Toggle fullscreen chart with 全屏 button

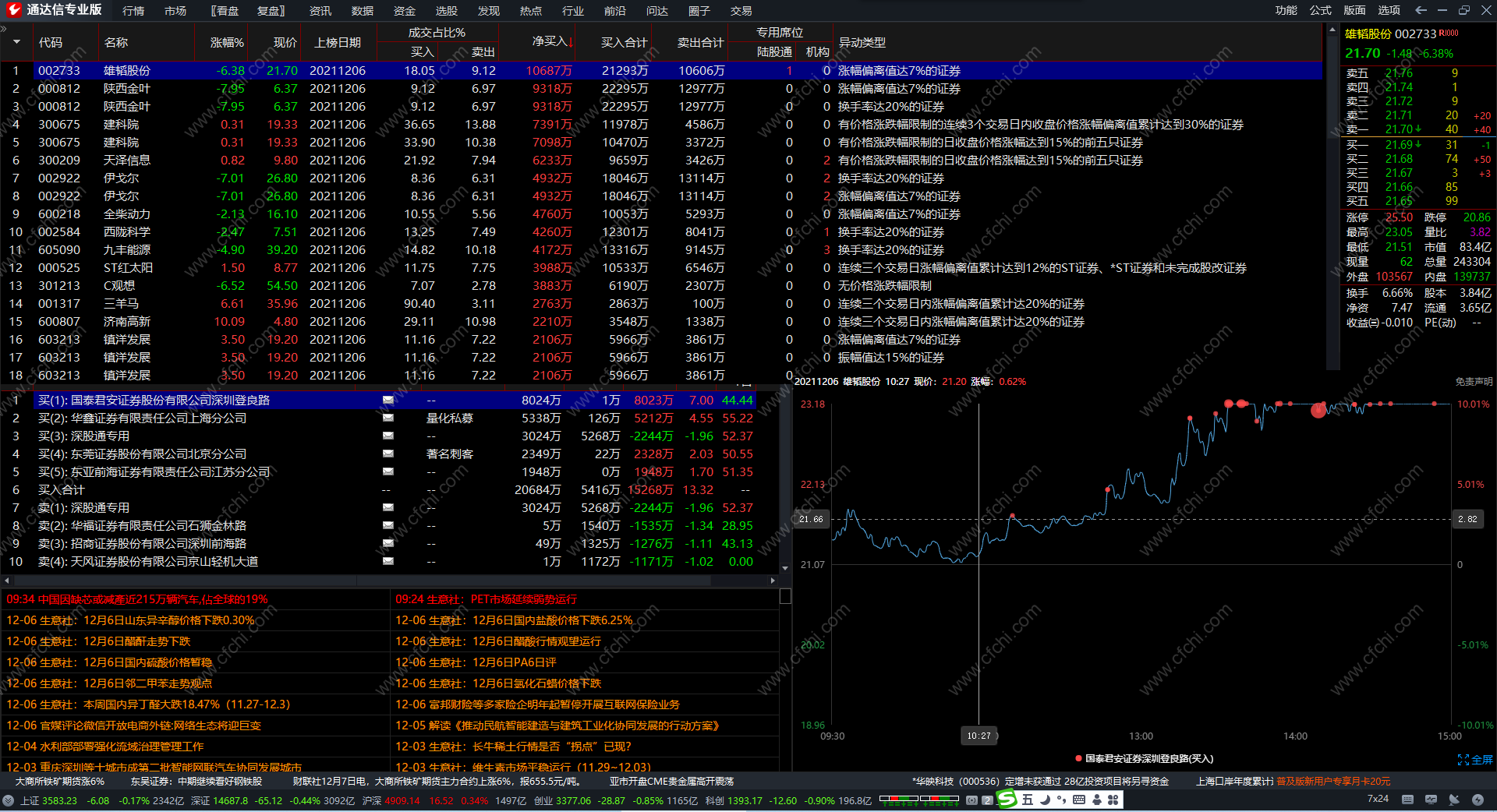[1475, 760]
